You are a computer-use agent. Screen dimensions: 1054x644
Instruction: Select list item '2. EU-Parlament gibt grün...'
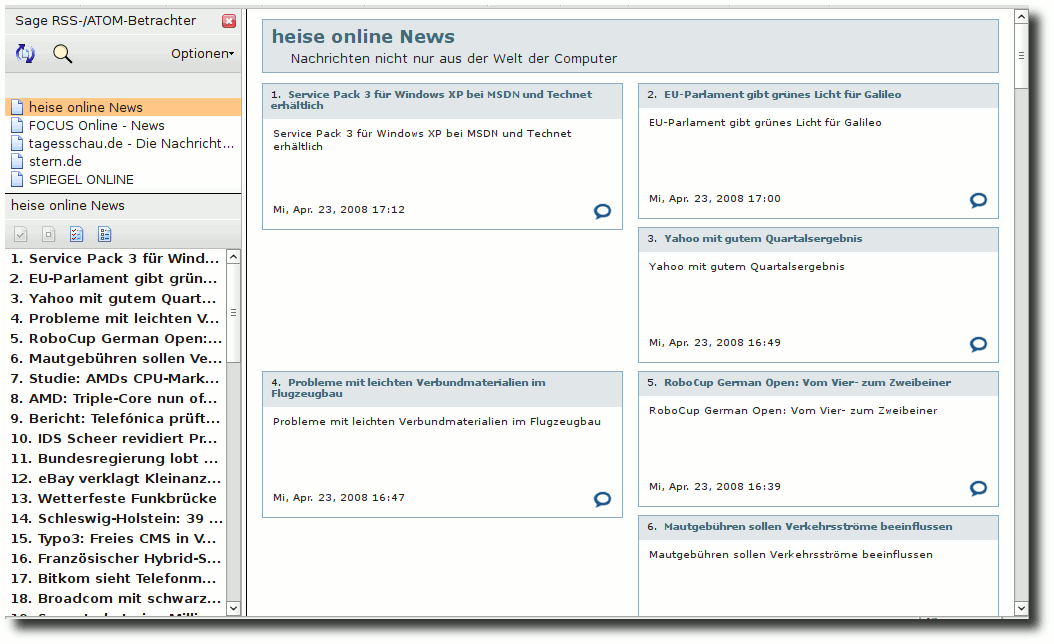(116, 278)
